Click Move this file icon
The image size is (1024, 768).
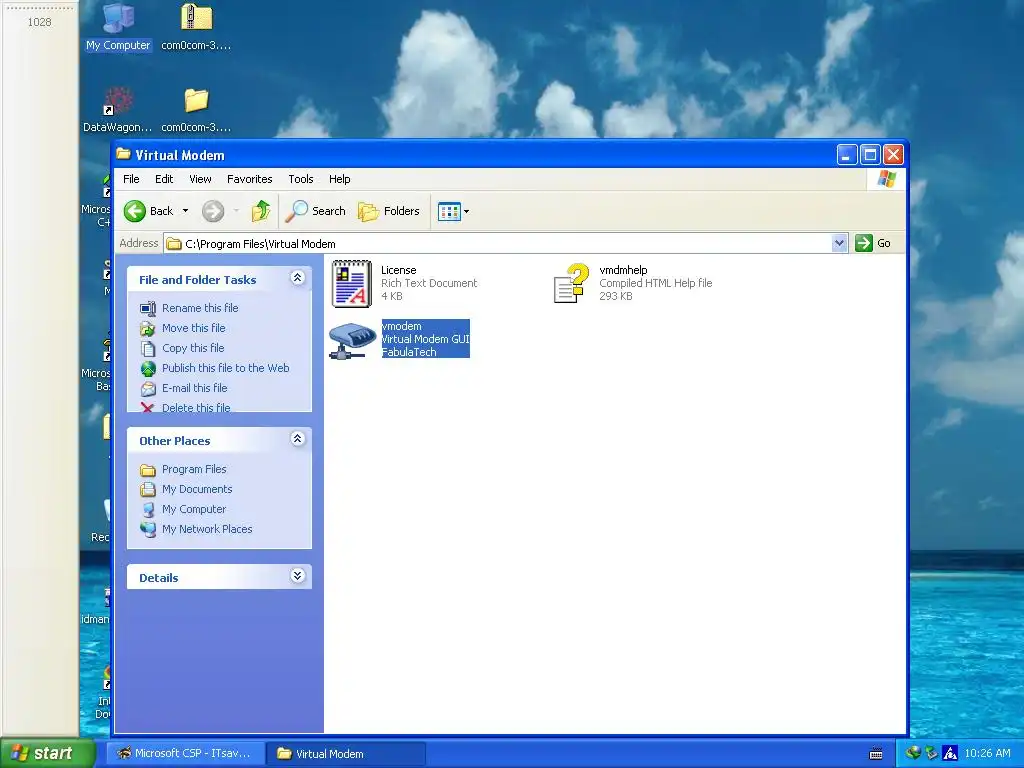tap(148, 328)
